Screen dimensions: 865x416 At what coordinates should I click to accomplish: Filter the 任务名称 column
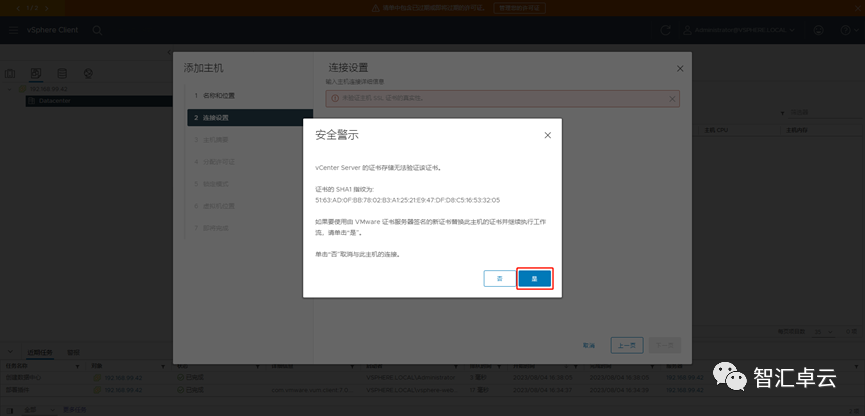pyautogui.click(x=77, y=366)
